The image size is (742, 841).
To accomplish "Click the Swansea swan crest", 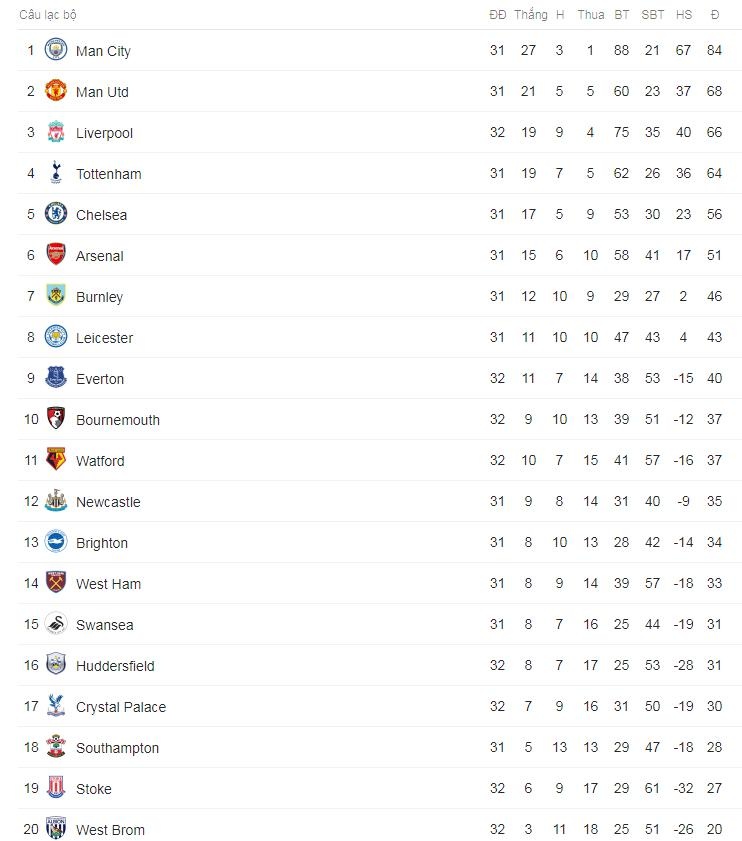I will point(56,625).
